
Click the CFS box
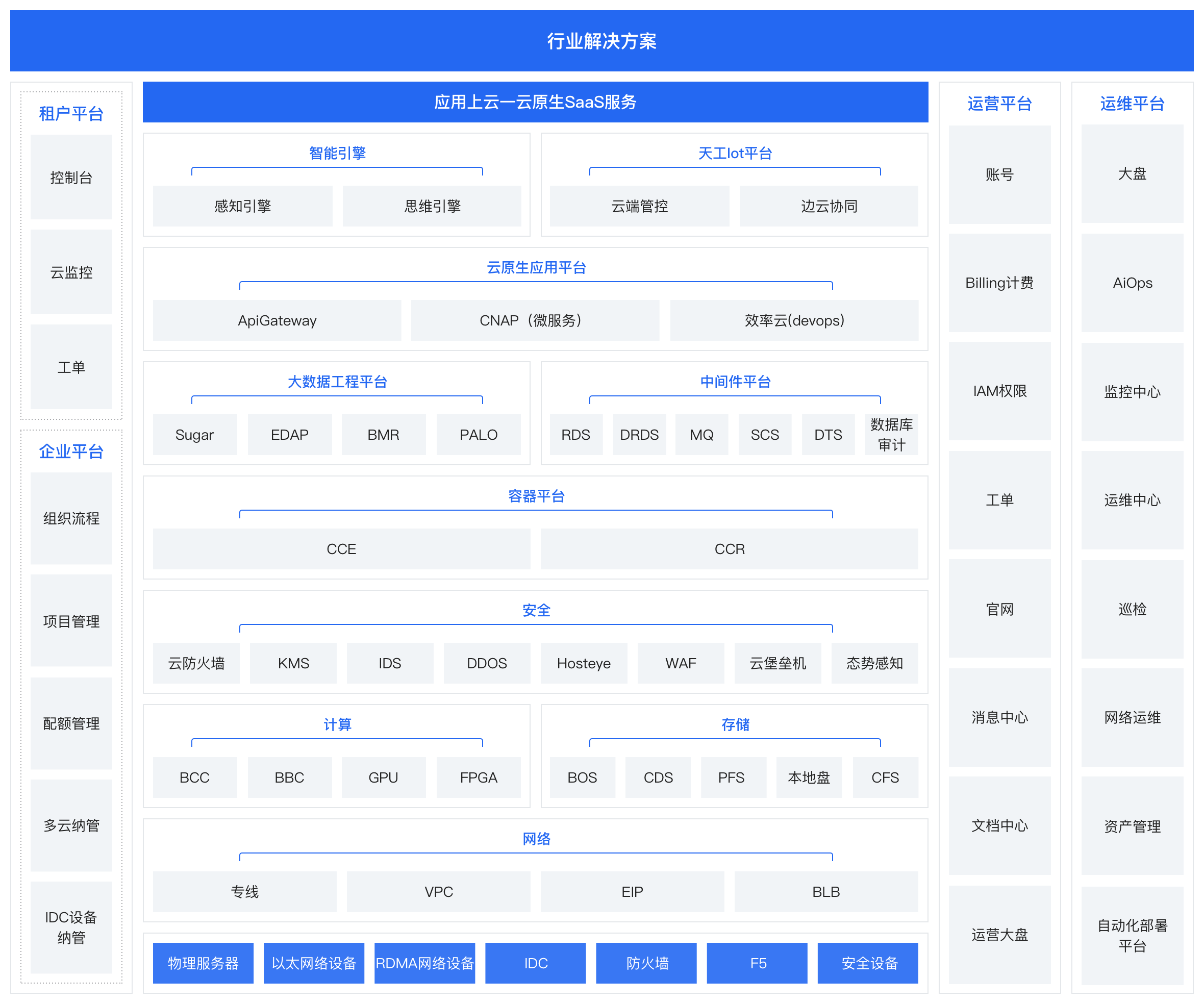[885, 777]
